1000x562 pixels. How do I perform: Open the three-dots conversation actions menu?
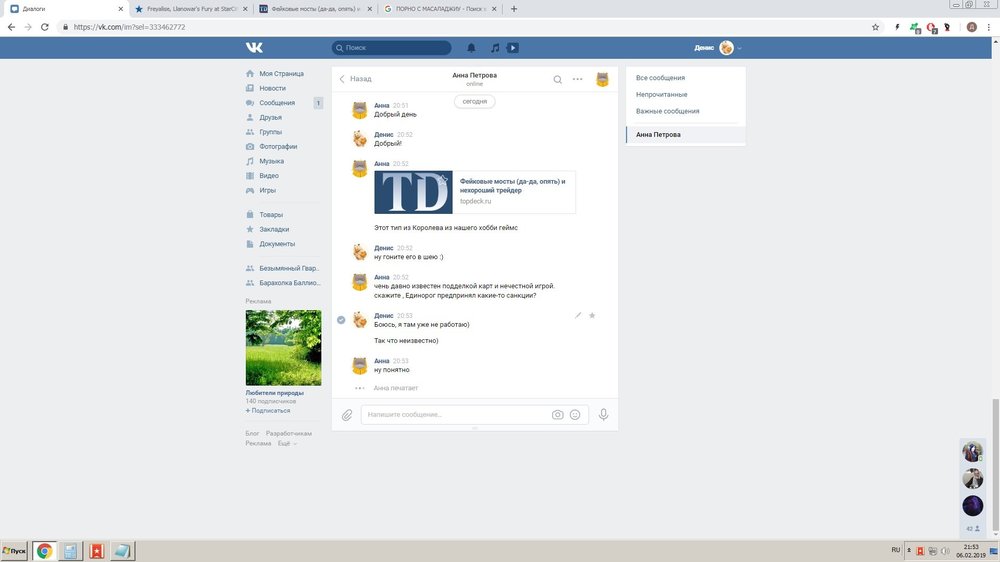(x=577, y=79)
